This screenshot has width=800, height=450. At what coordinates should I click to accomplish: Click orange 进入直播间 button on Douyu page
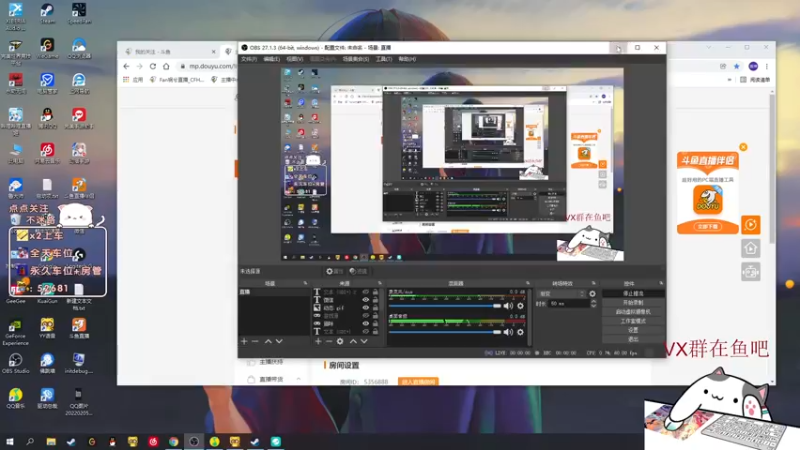pos(418,382)
